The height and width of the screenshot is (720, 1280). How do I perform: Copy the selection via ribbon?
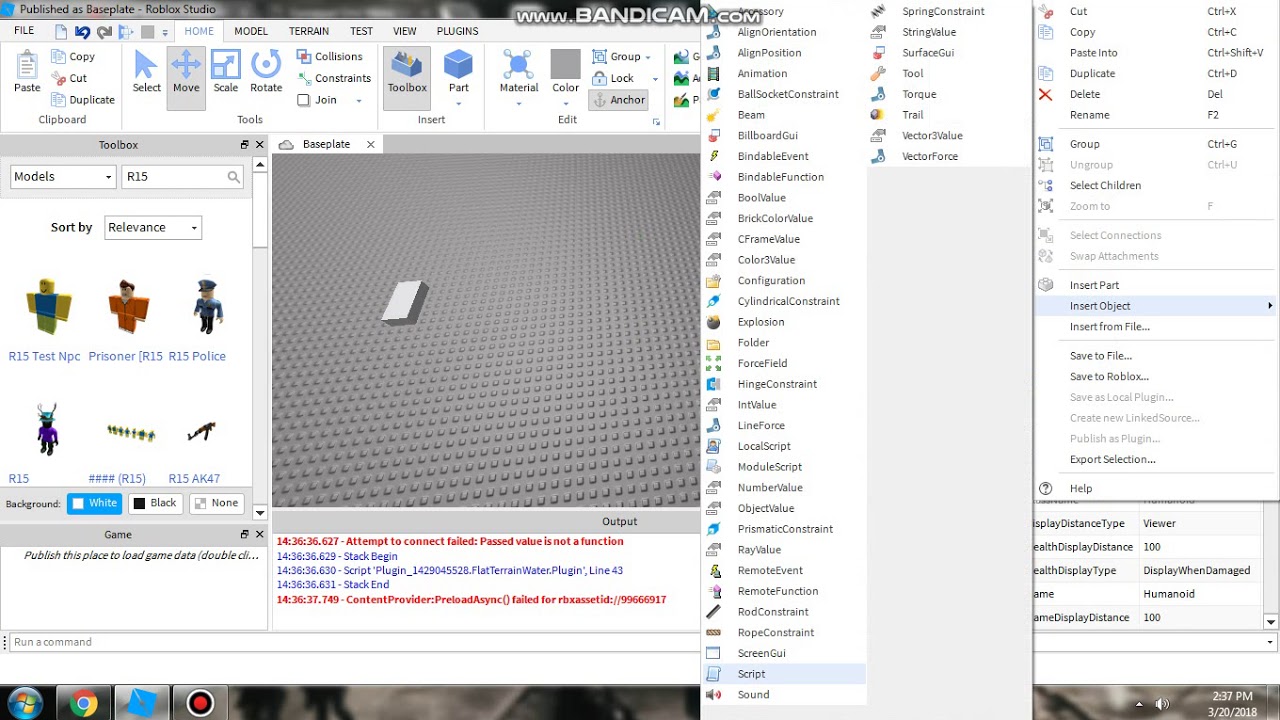pos(73,57)
